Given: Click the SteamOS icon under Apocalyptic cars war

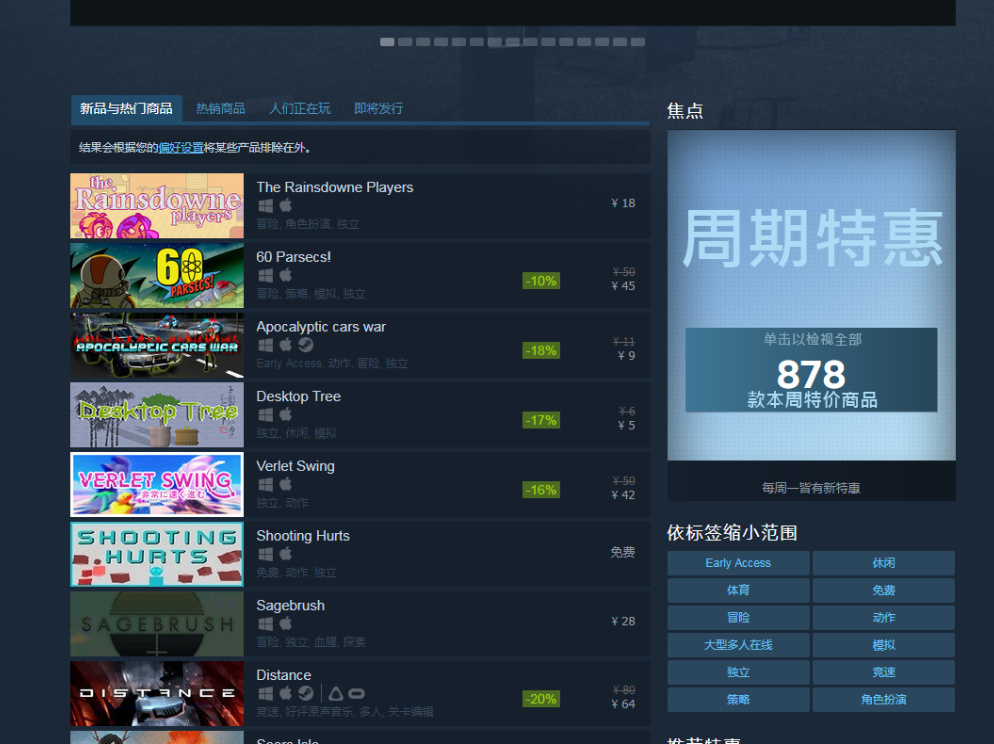Looking at the screenshot, I should tap(306, 345).
